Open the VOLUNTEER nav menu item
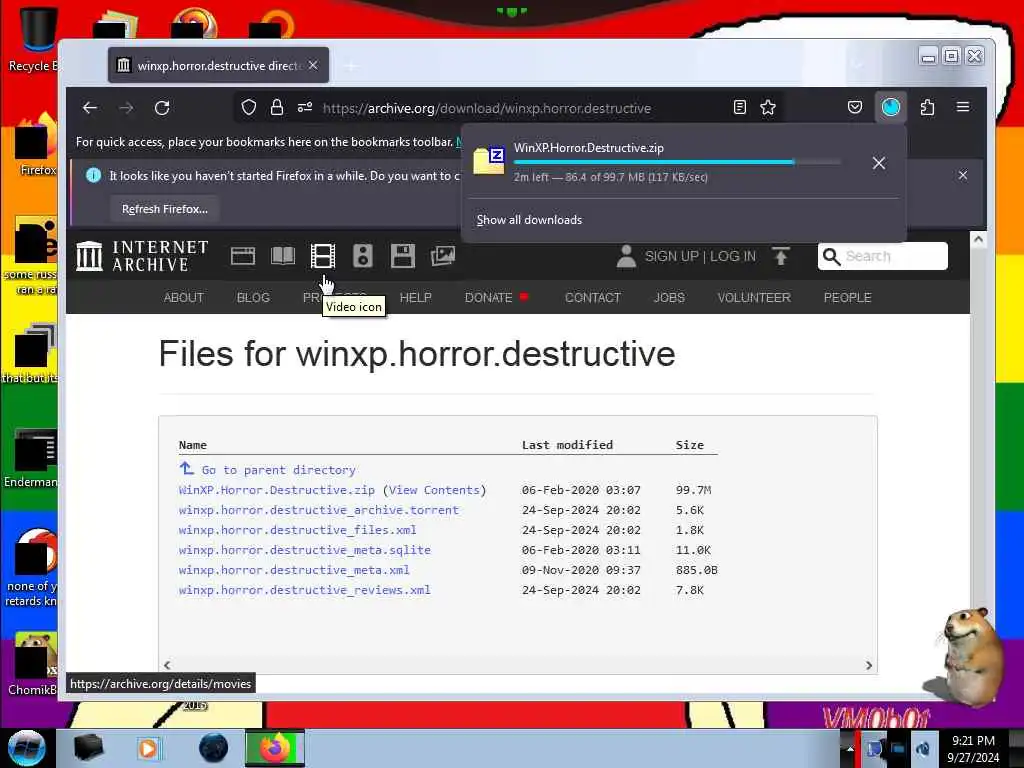Screen dimensions: 1024x768 point(754,298)
